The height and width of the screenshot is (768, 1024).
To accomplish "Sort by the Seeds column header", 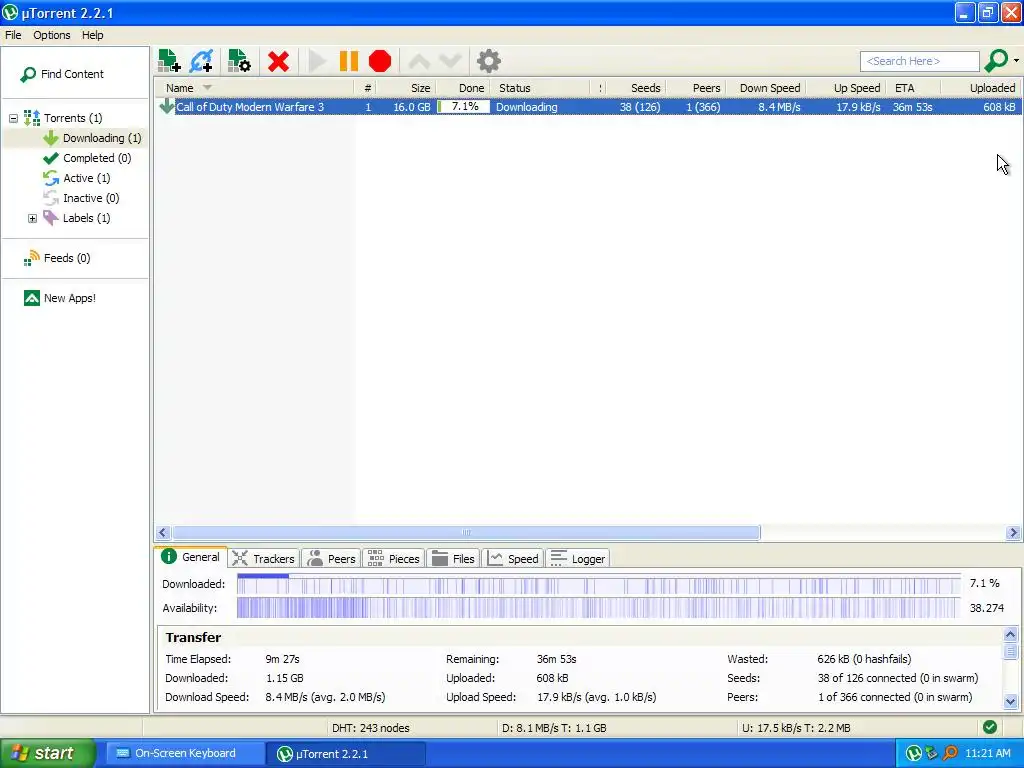I will (x=638, y=88).
